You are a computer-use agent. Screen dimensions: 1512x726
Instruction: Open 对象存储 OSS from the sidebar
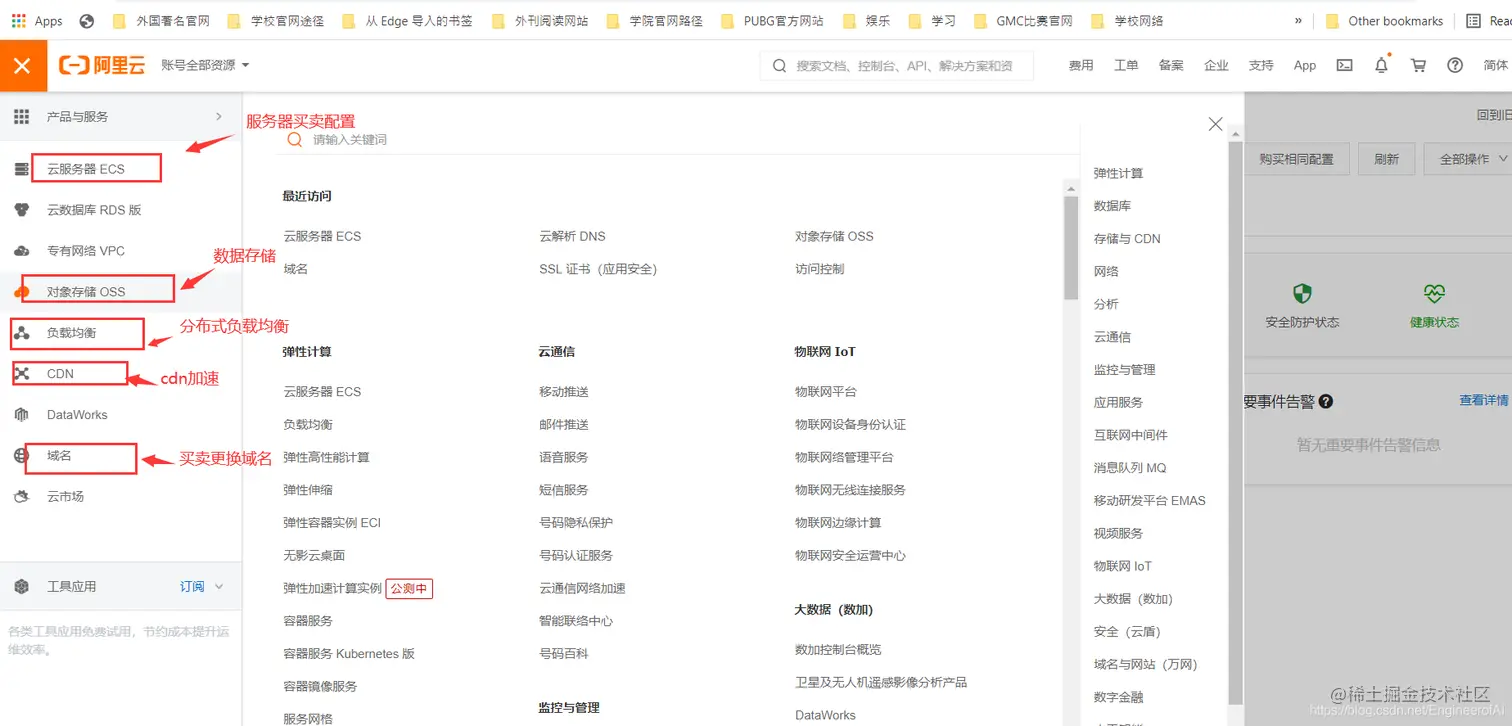point(22,291)
